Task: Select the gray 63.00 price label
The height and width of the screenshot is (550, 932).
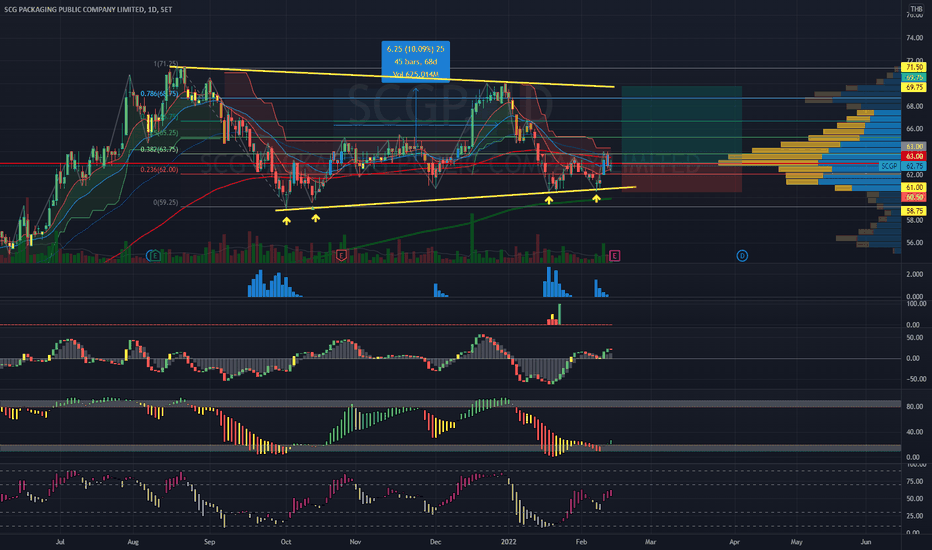Action: point(914,146)
